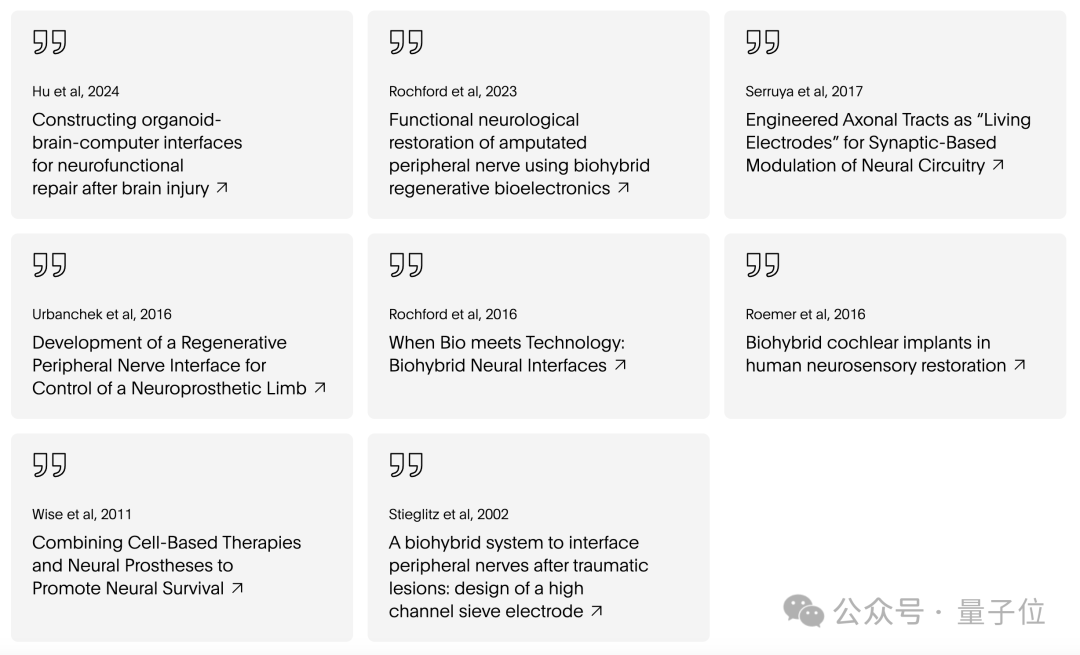Click arrow icon after Neuroprosthetic Limb
The image size is (1080, 655).
pos(320,387)
